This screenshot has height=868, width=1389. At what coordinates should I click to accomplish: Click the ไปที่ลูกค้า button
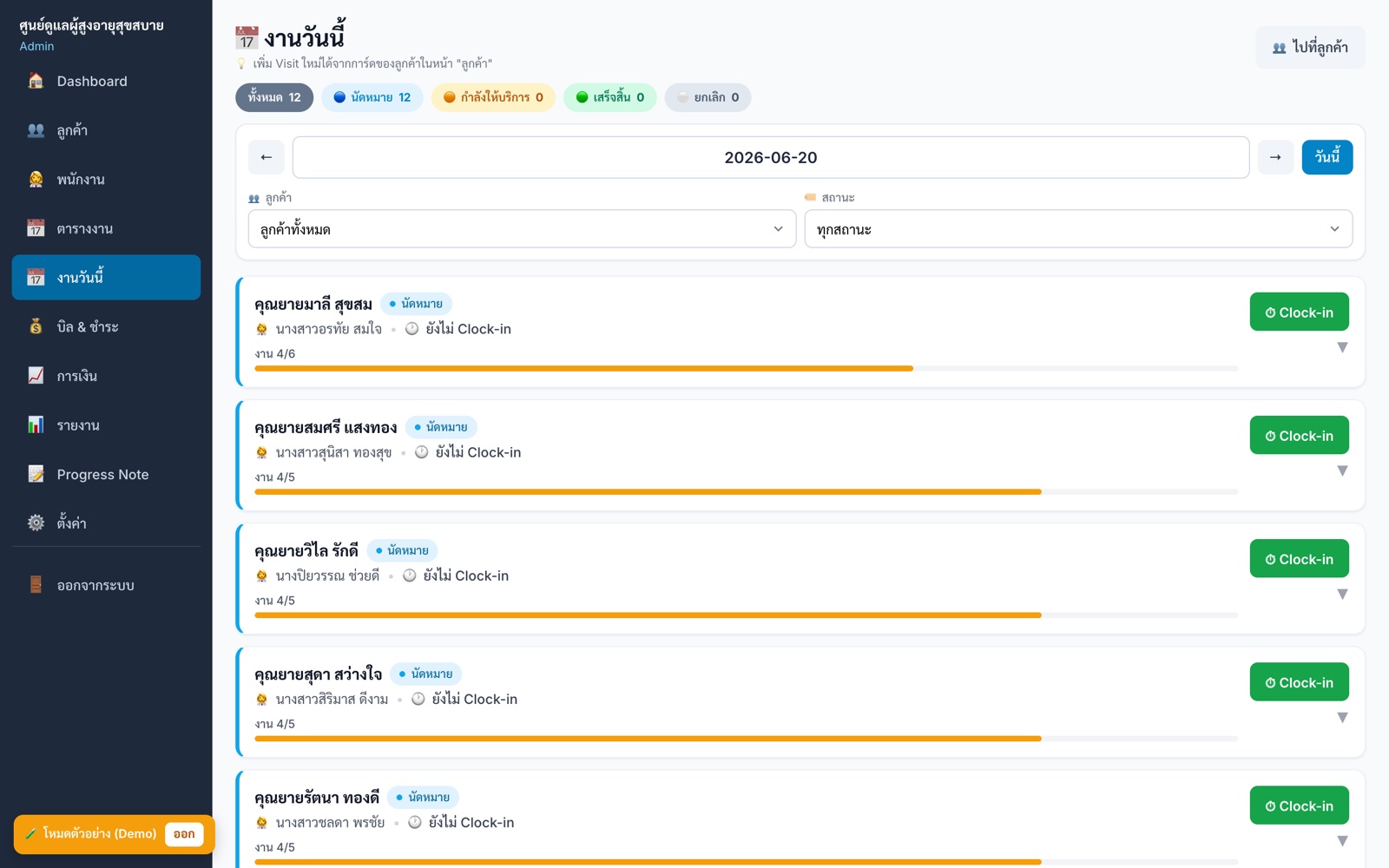tap(1310, 48)
